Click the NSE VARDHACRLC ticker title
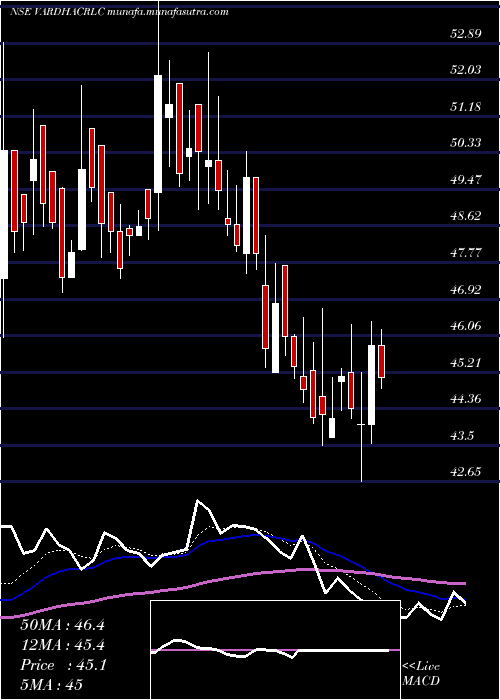This screenshot has height=700, width=500. [x=57, y=12]
